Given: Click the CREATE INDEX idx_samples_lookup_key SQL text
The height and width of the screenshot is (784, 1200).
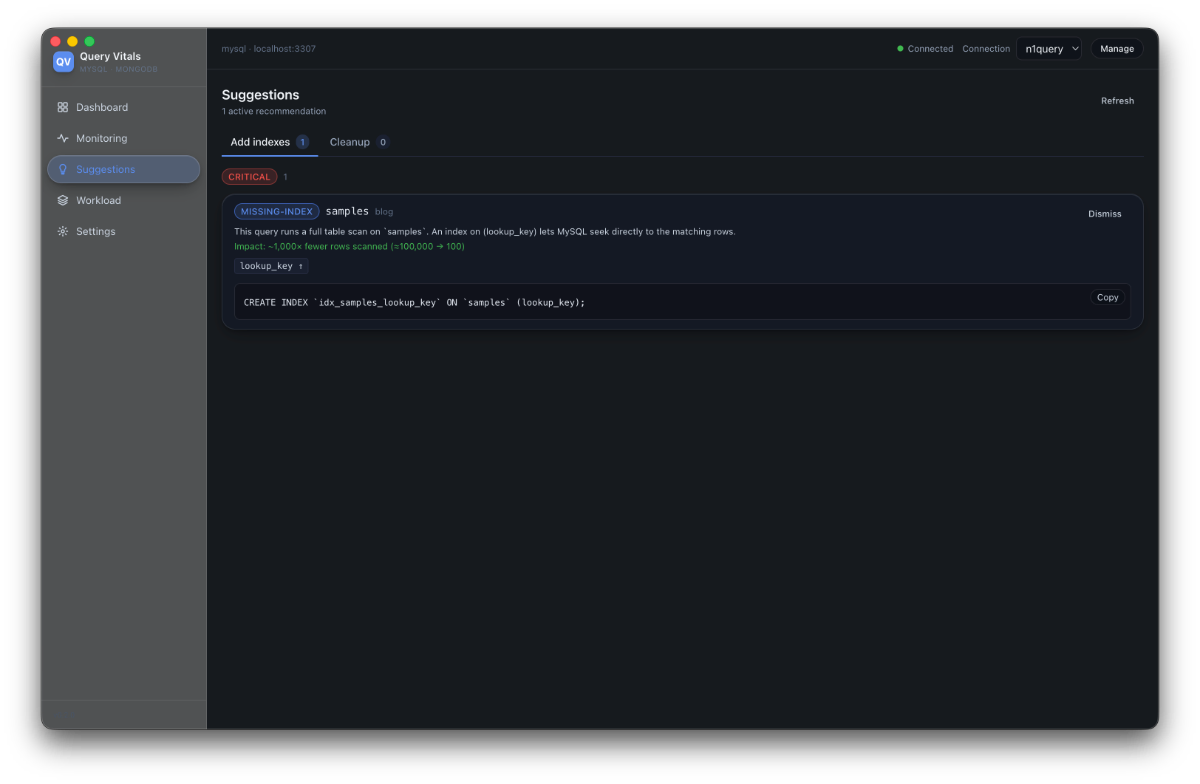Looking at the screenshot, I should (414, 302).
